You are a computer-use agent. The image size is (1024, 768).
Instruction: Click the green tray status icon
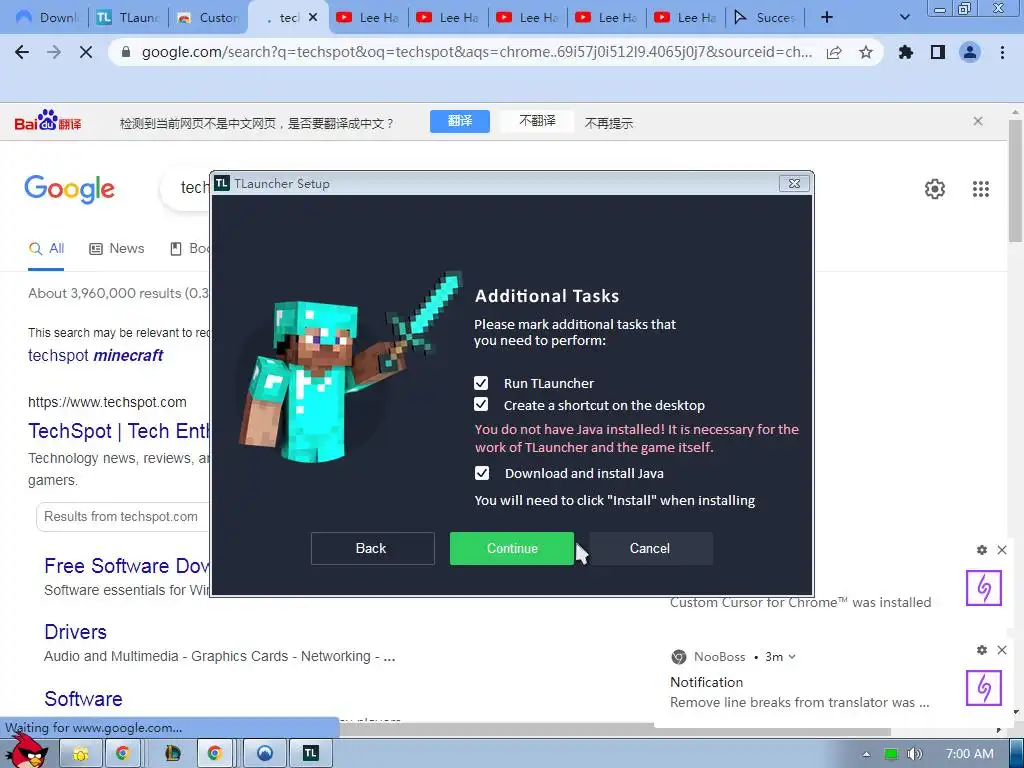pyautogui.click(x=891, y=754)
